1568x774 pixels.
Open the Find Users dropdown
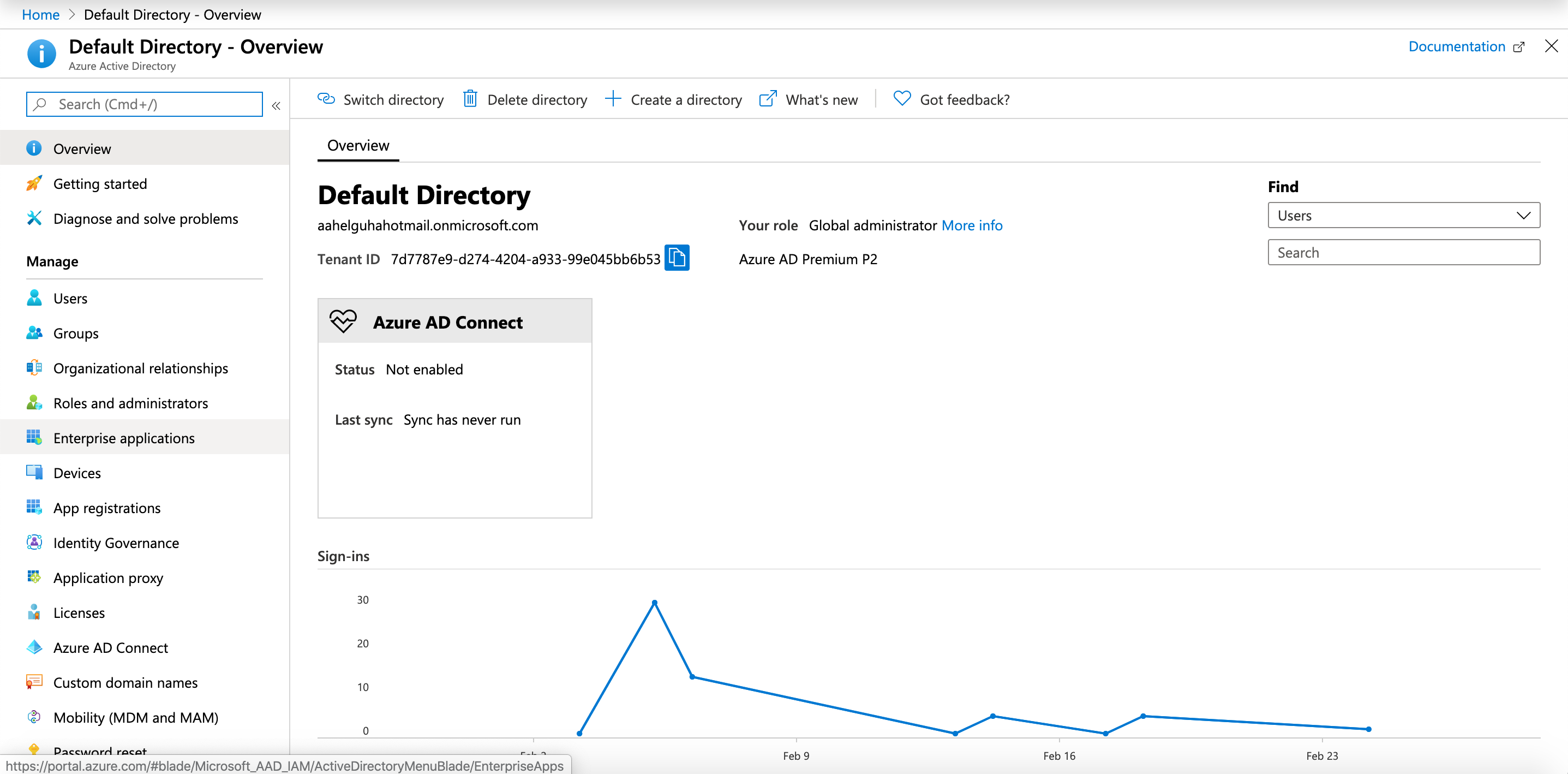point(1403,216)
